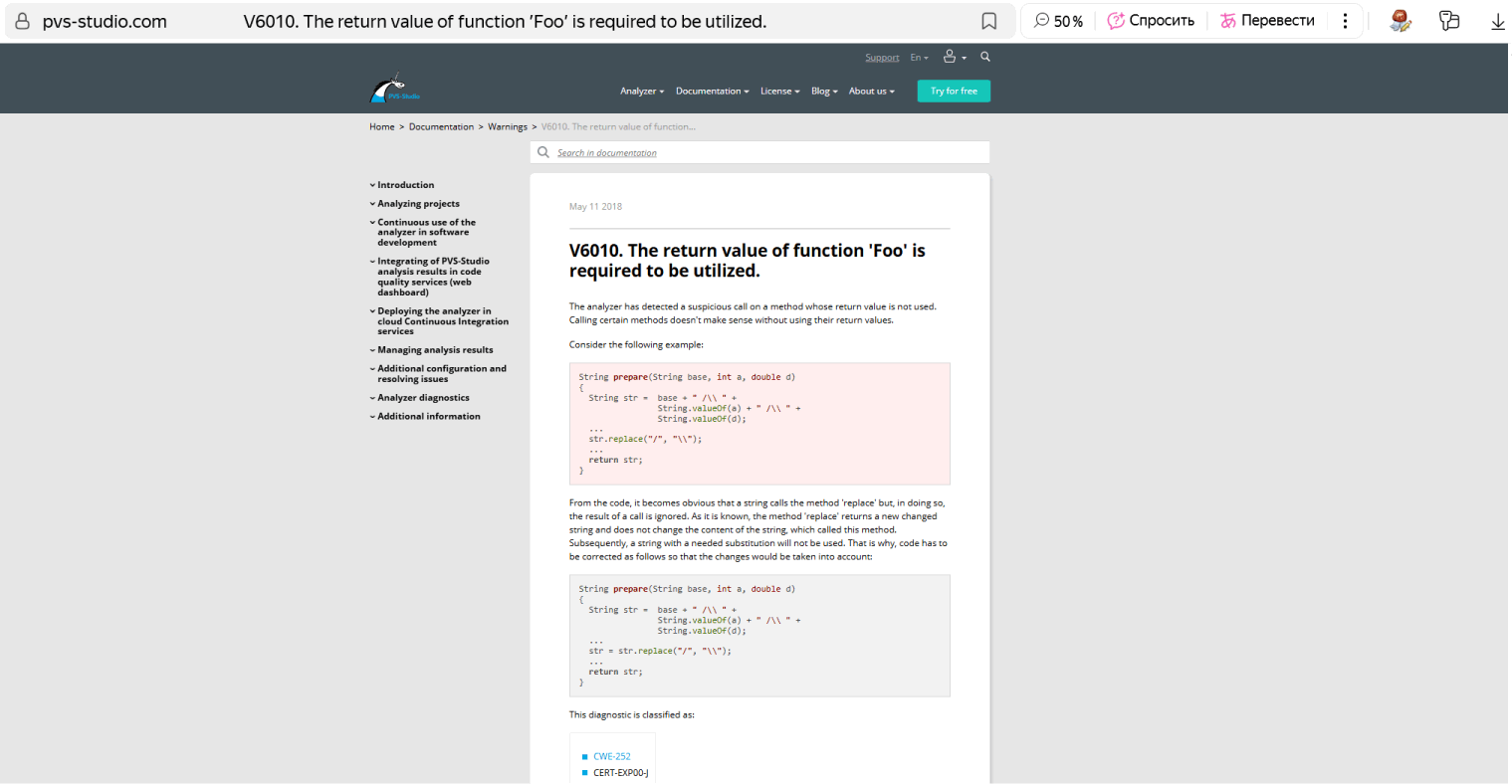Screen dimensions: 1512x784
Task: Open the browser profile avatar
Action: click(1401, 20)
